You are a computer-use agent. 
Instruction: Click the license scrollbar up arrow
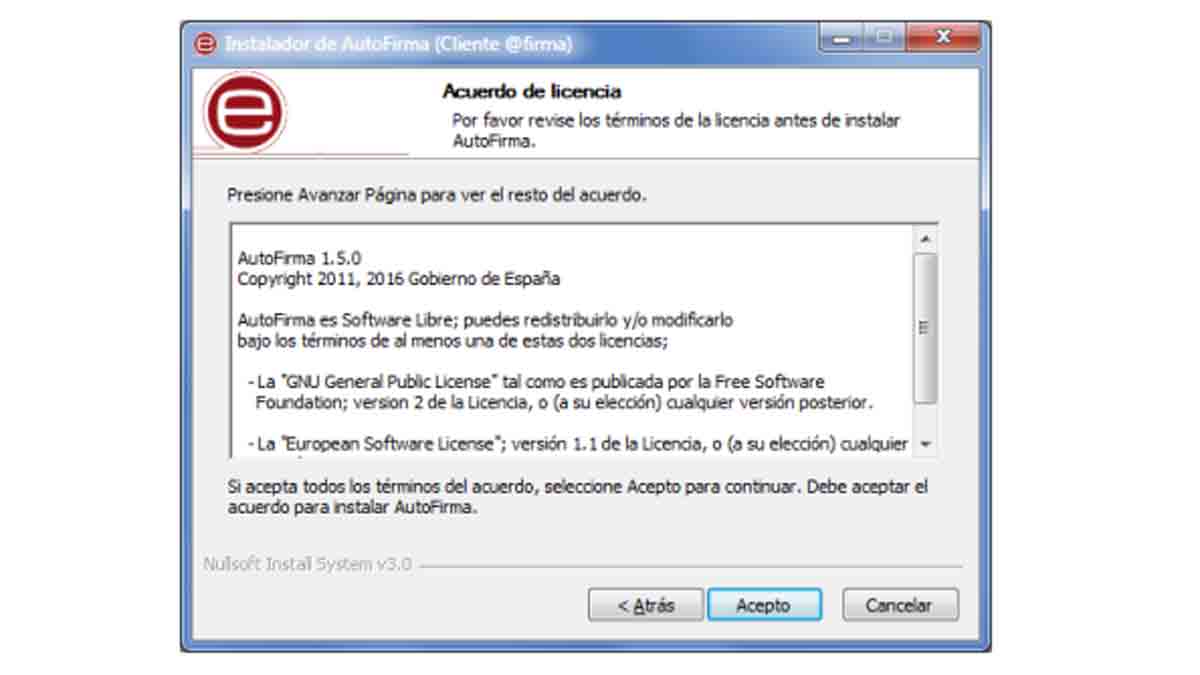point(925,240)
